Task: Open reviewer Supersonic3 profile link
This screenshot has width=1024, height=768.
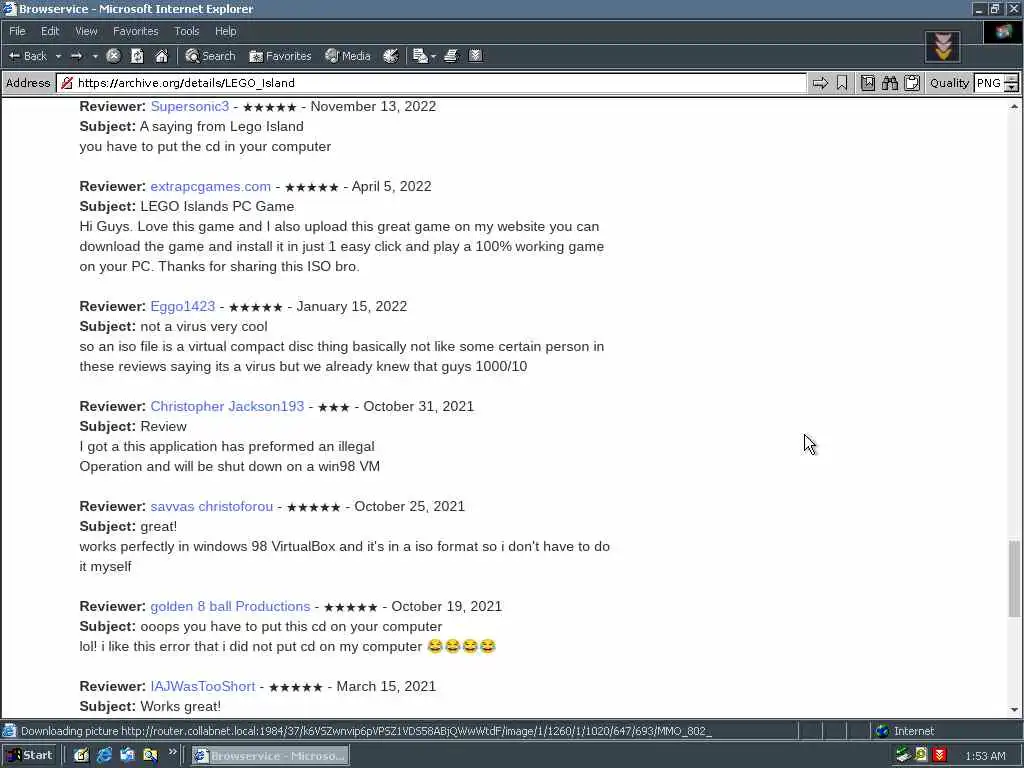Action: tap(189, 106)
